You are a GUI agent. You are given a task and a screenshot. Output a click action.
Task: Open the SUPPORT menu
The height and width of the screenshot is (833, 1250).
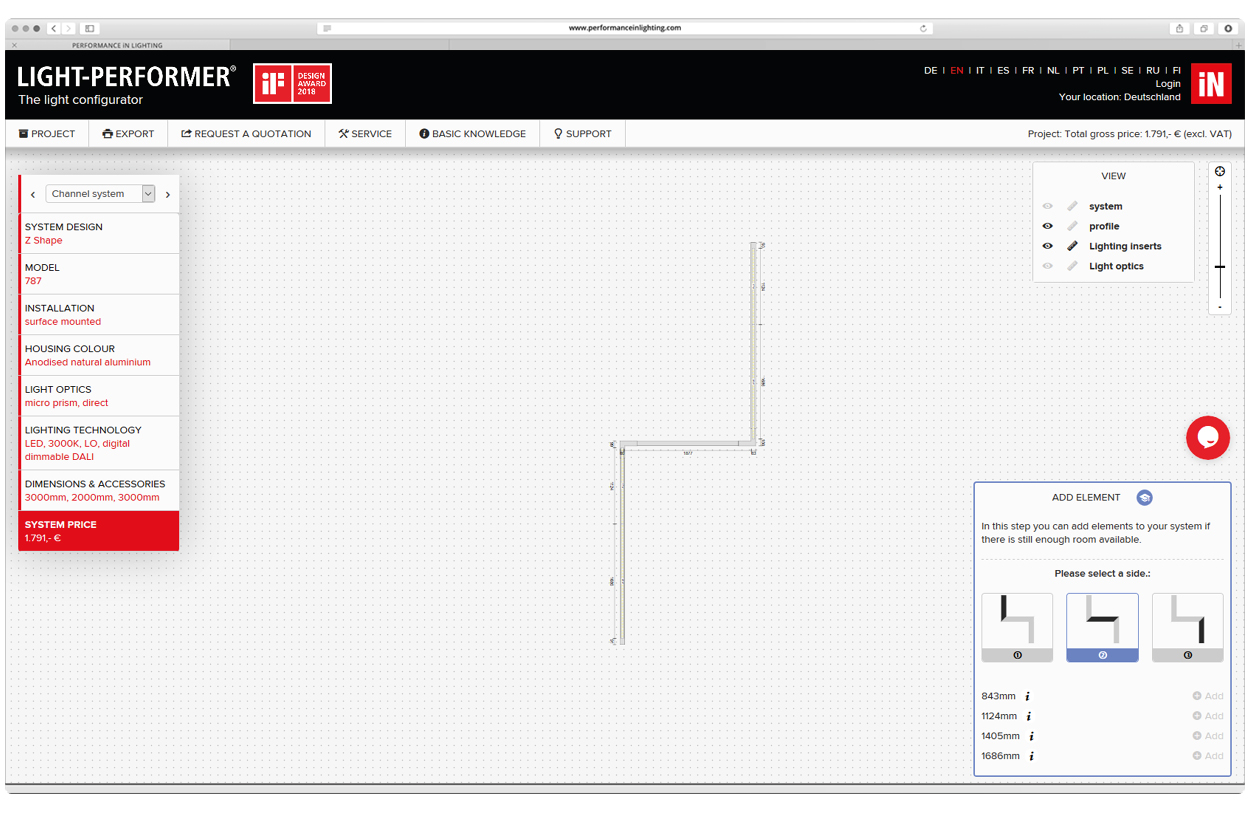coord(583,134)
